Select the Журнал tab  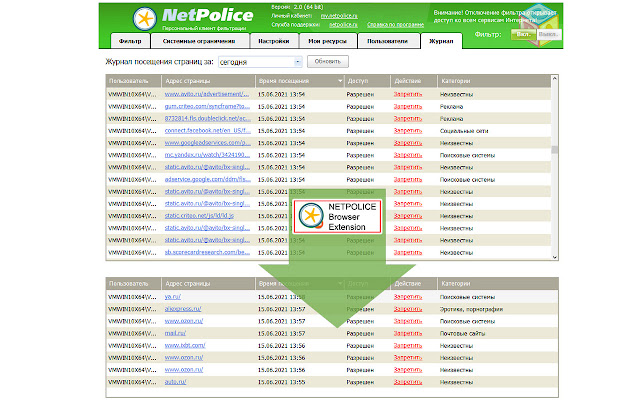[441, 41]
